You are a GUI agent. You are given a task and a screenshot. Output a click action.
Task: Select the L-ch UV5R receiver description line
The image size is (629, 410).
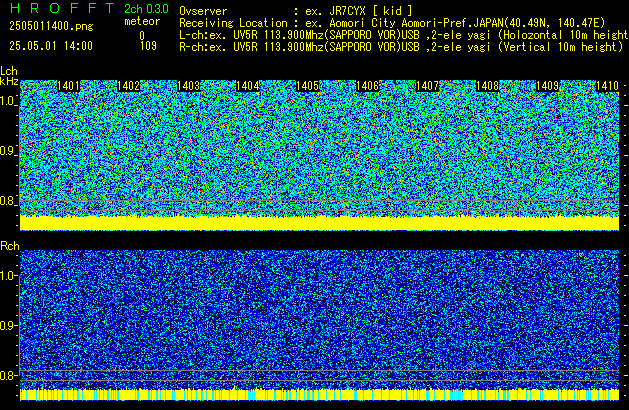(404, 35)
